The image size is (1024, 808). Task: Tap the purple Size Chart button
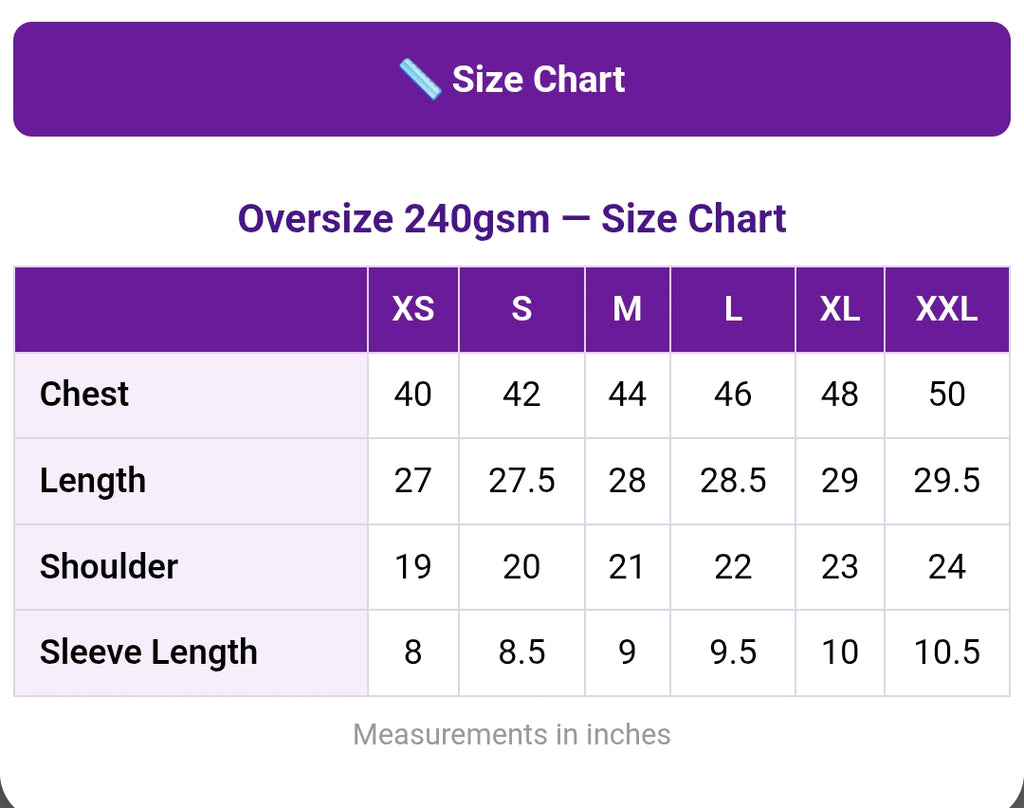tap(512, 79)
